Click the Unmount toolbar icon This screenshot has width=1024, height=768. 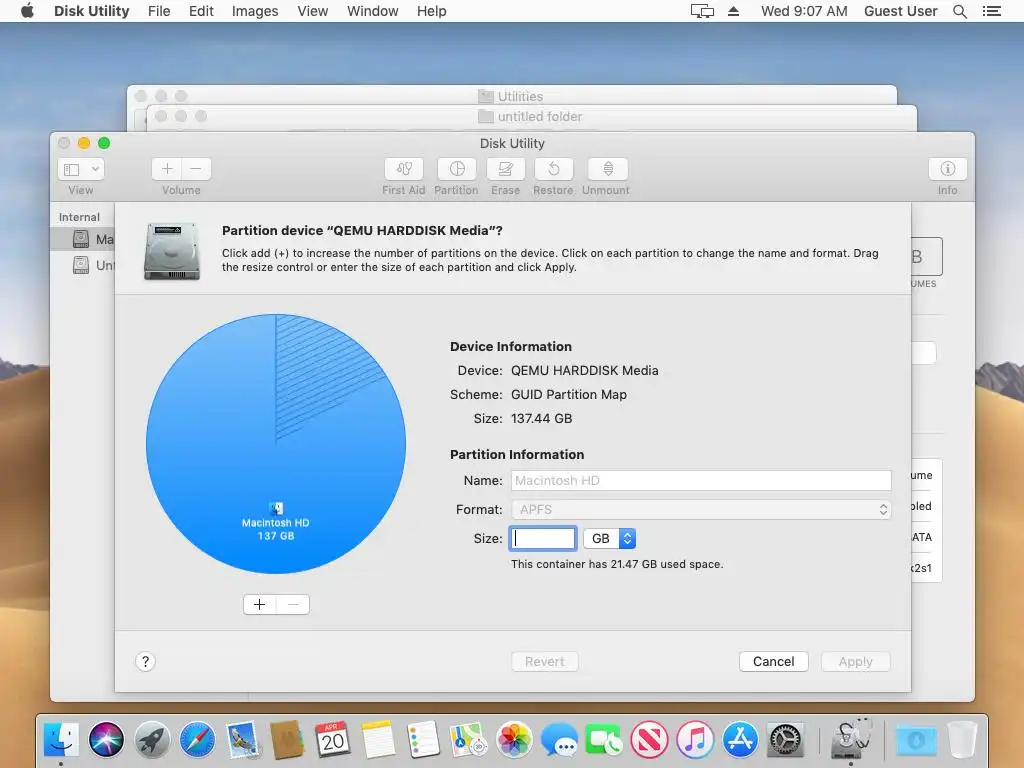tap(607, 169)
